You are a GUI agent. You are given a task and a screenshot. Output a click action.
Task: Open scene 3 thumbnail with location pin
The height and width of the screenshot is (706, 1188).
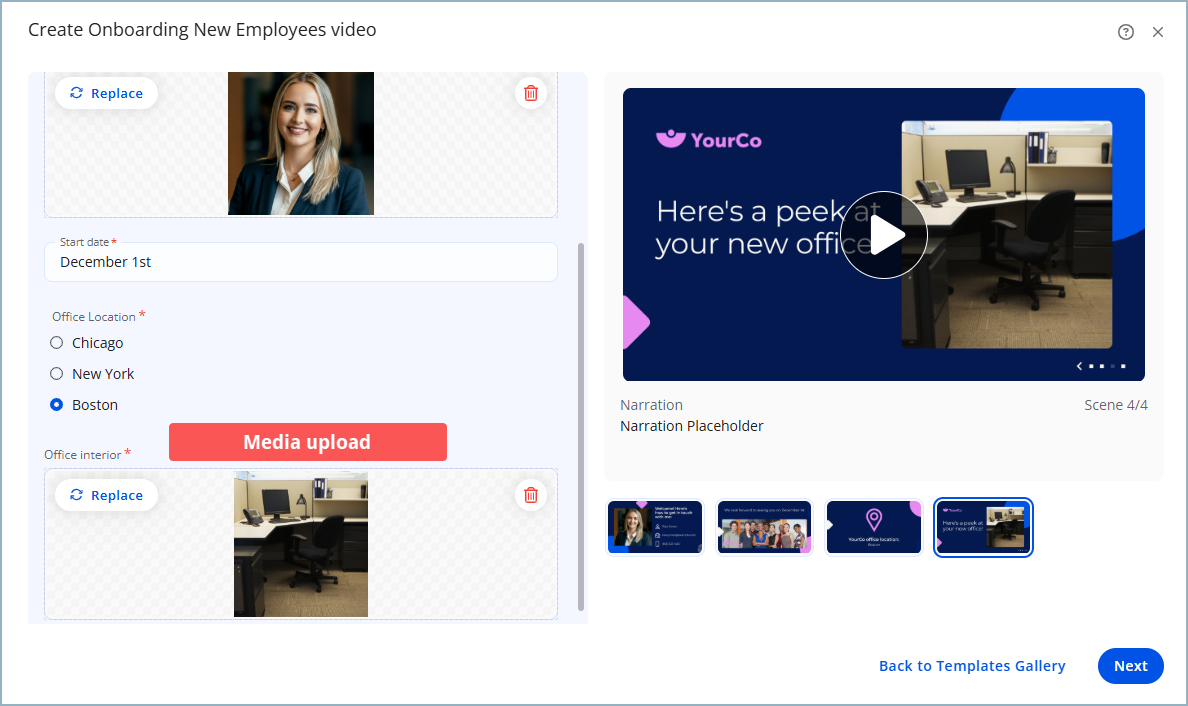874,527
